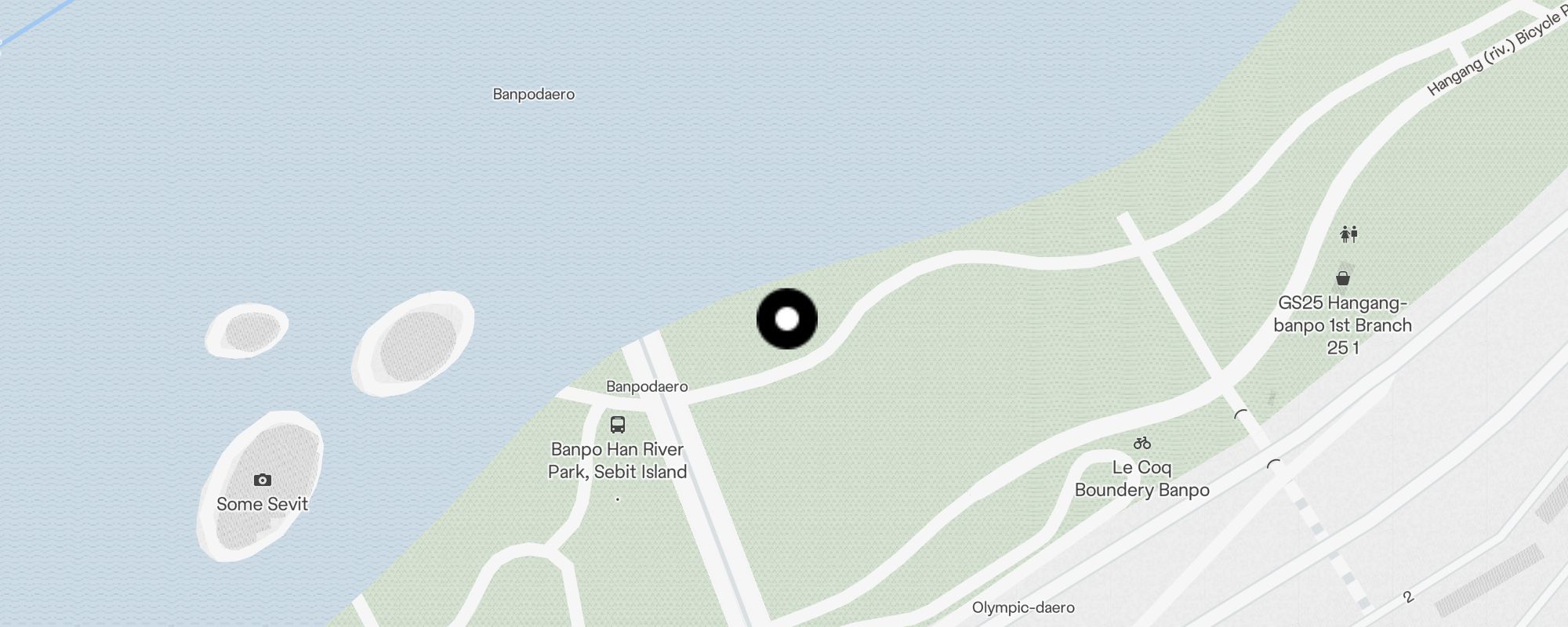Screen dimensions: 1568x627
Task: Select the camera icon at Some Sevit
Action: point(263,480)
